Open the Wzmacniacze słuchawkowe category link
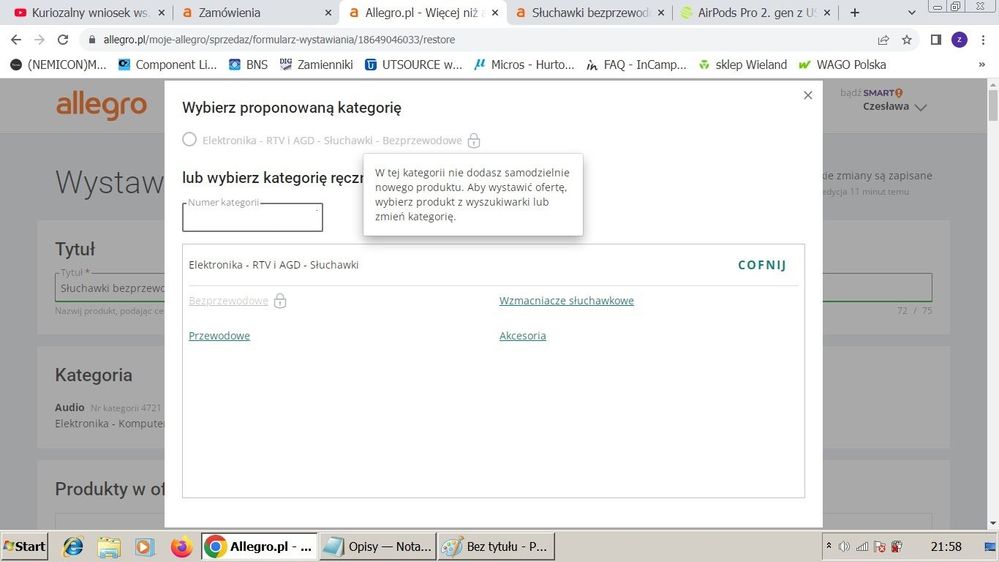999x562 pixels. (566, 301)
